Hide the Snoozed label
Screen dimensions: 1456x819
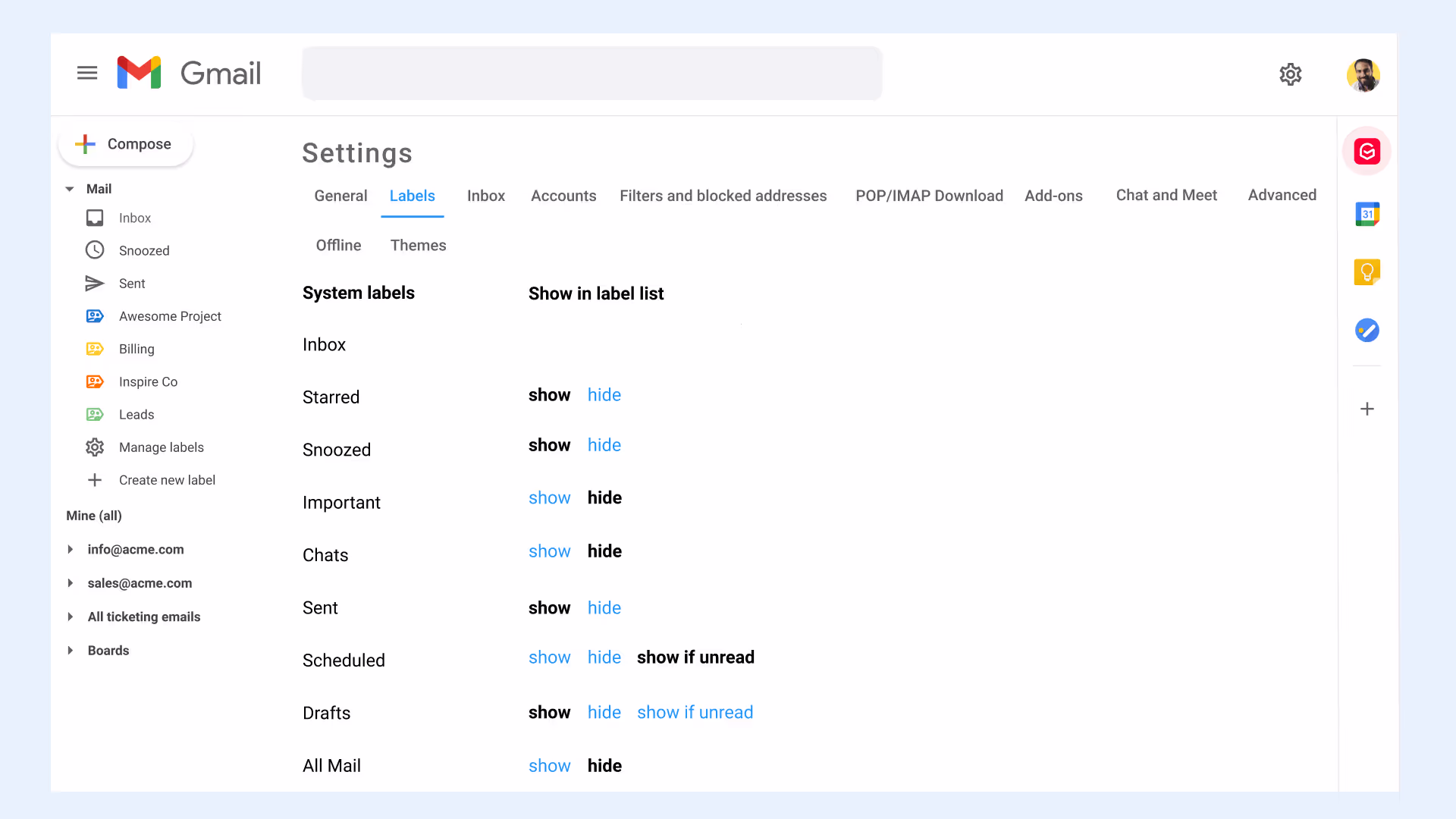coord(604,445)
